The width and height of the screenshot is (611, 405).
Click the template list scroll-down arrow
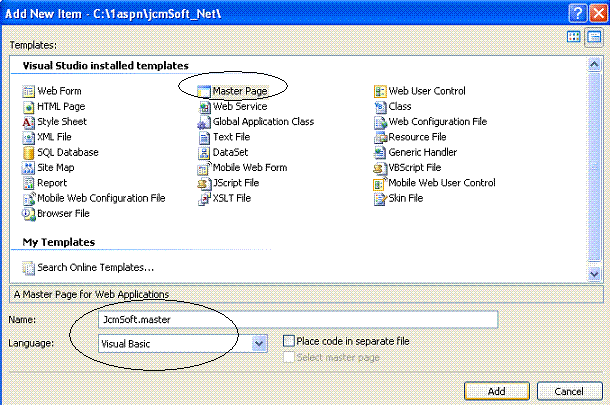(x=594, y=274)
